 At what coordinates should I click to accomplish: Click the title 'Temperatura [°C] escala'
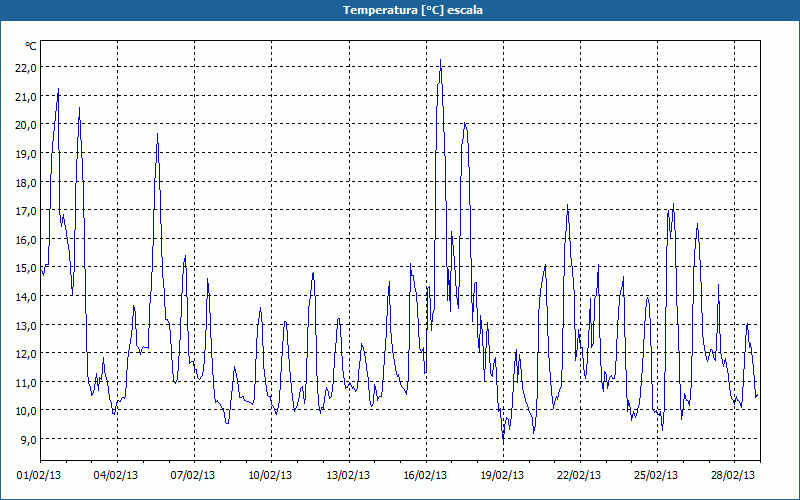tap(413, 10)
